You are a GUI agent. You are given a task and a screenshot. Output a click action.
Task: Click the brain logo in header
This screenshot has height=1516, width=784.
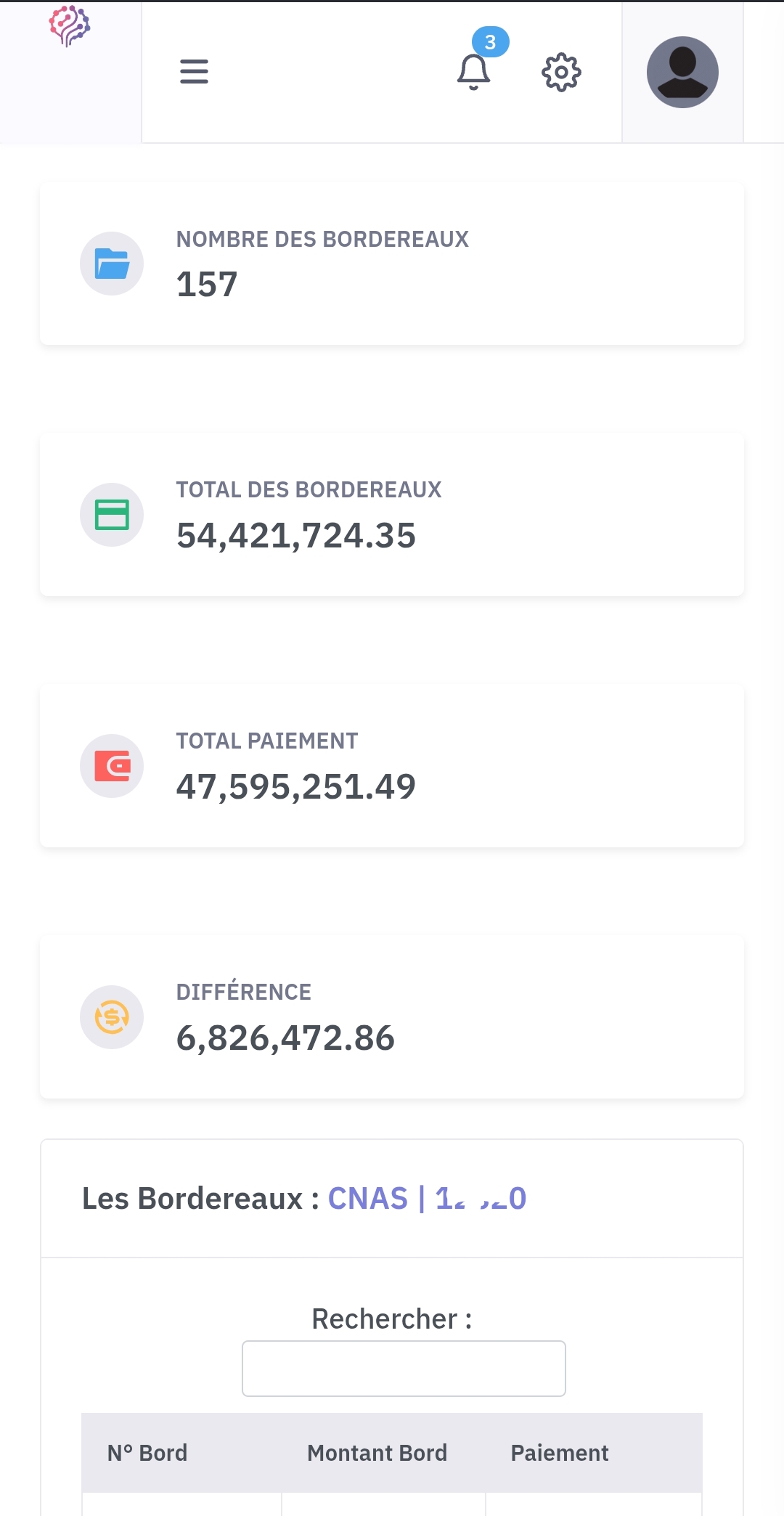(70, 26)
